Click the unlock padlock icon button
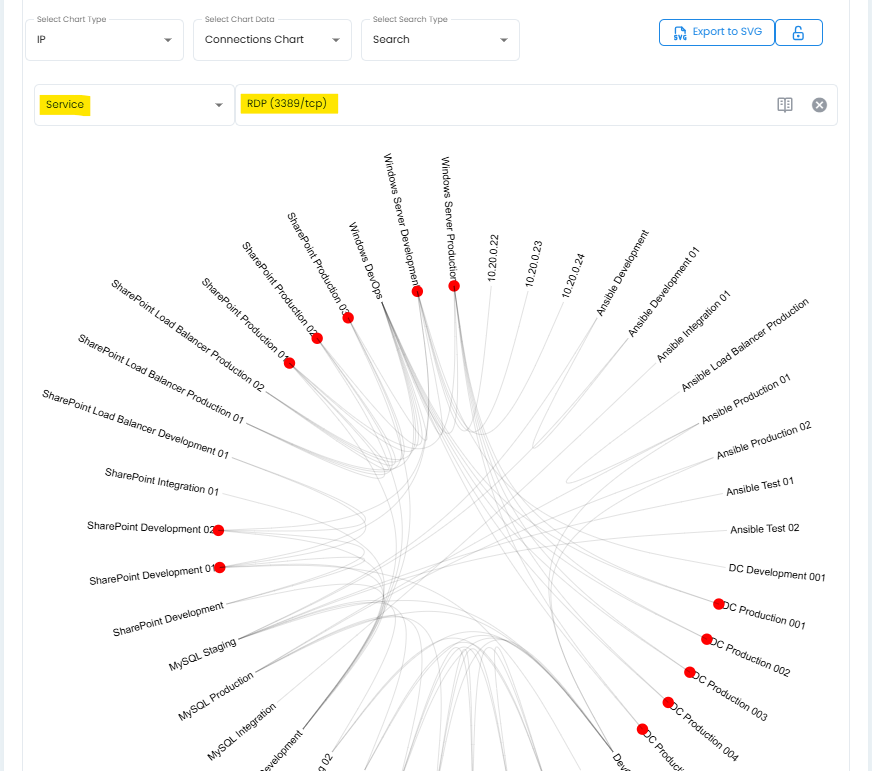Viewport: 872px width, 771px height. pos(798,32)
